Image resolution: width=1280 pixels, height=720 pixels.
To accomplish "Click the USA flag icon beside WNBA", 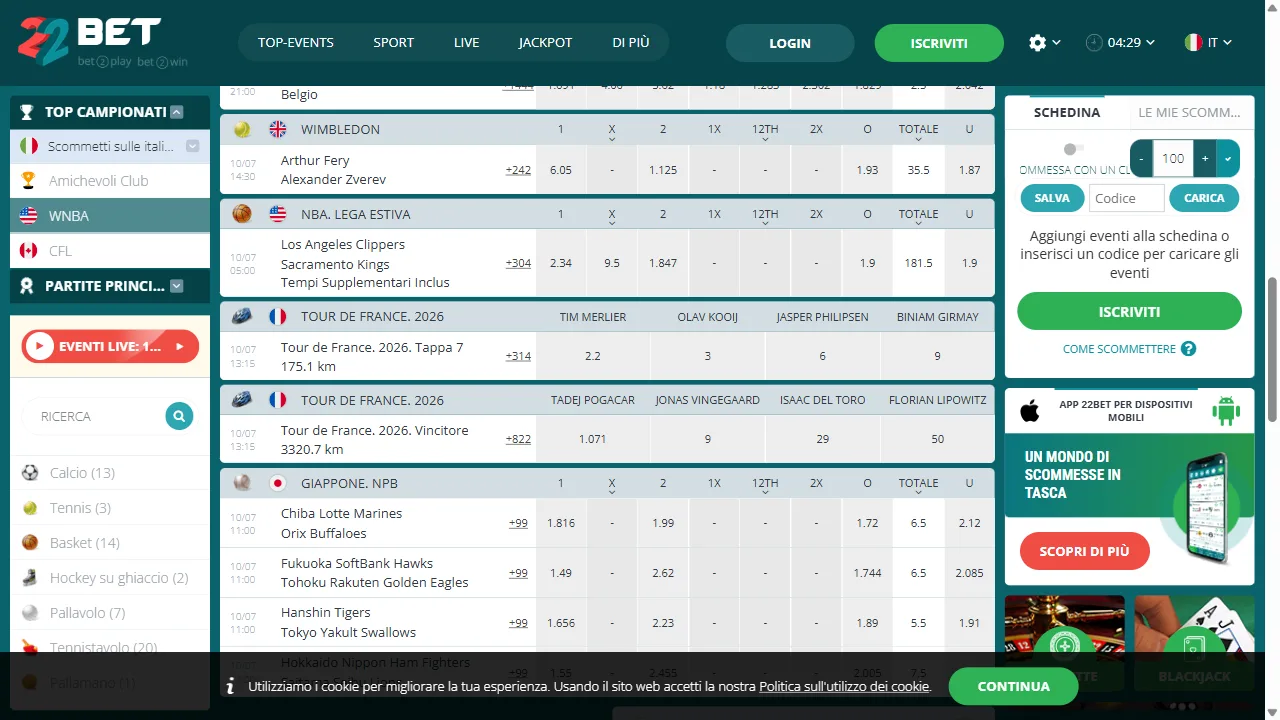I will [x=29, y=215].
